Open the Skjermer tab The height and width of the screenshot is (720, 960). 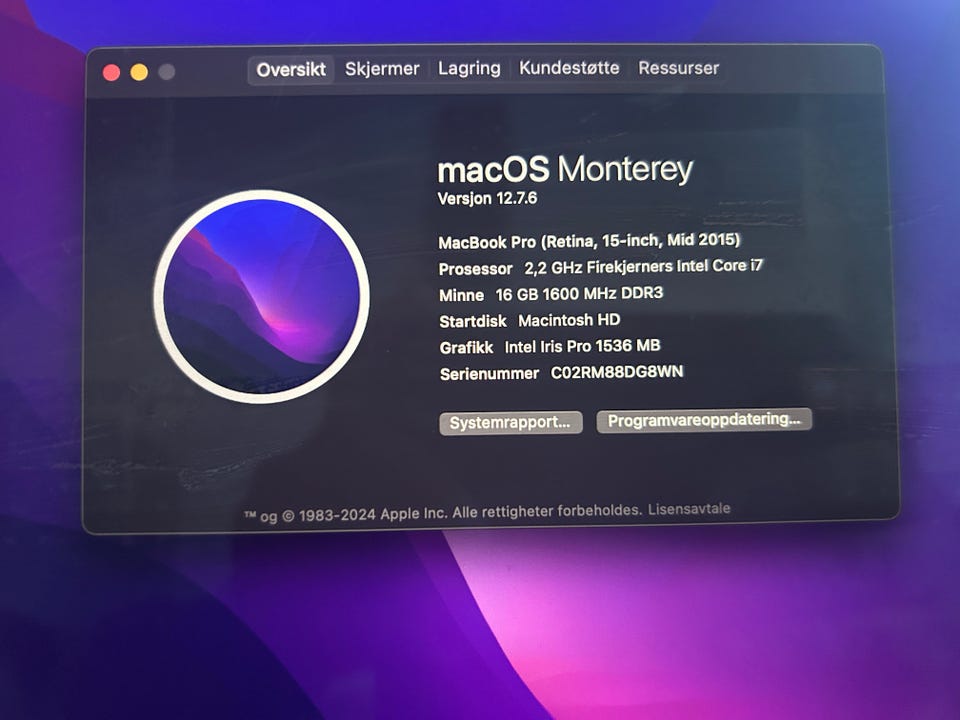coord(382,69)
